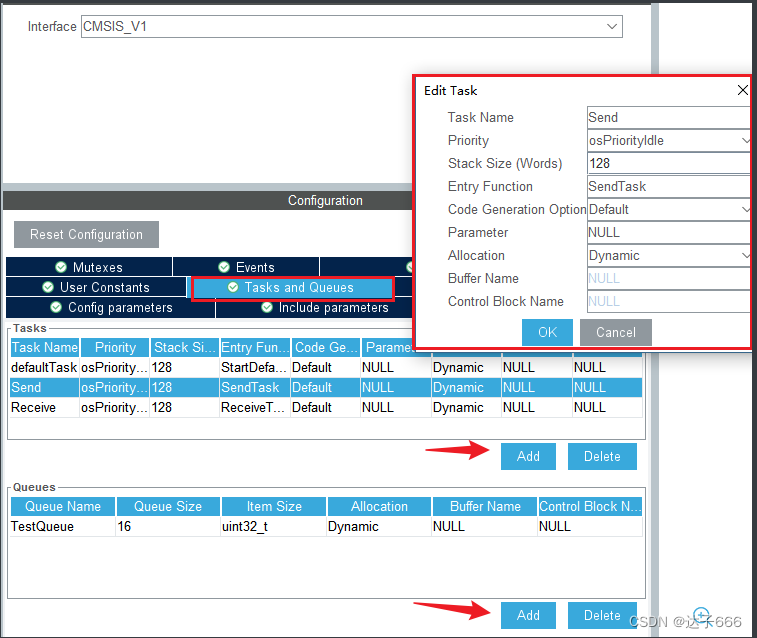Click the Mutexes green check icon

coord(61,267)
